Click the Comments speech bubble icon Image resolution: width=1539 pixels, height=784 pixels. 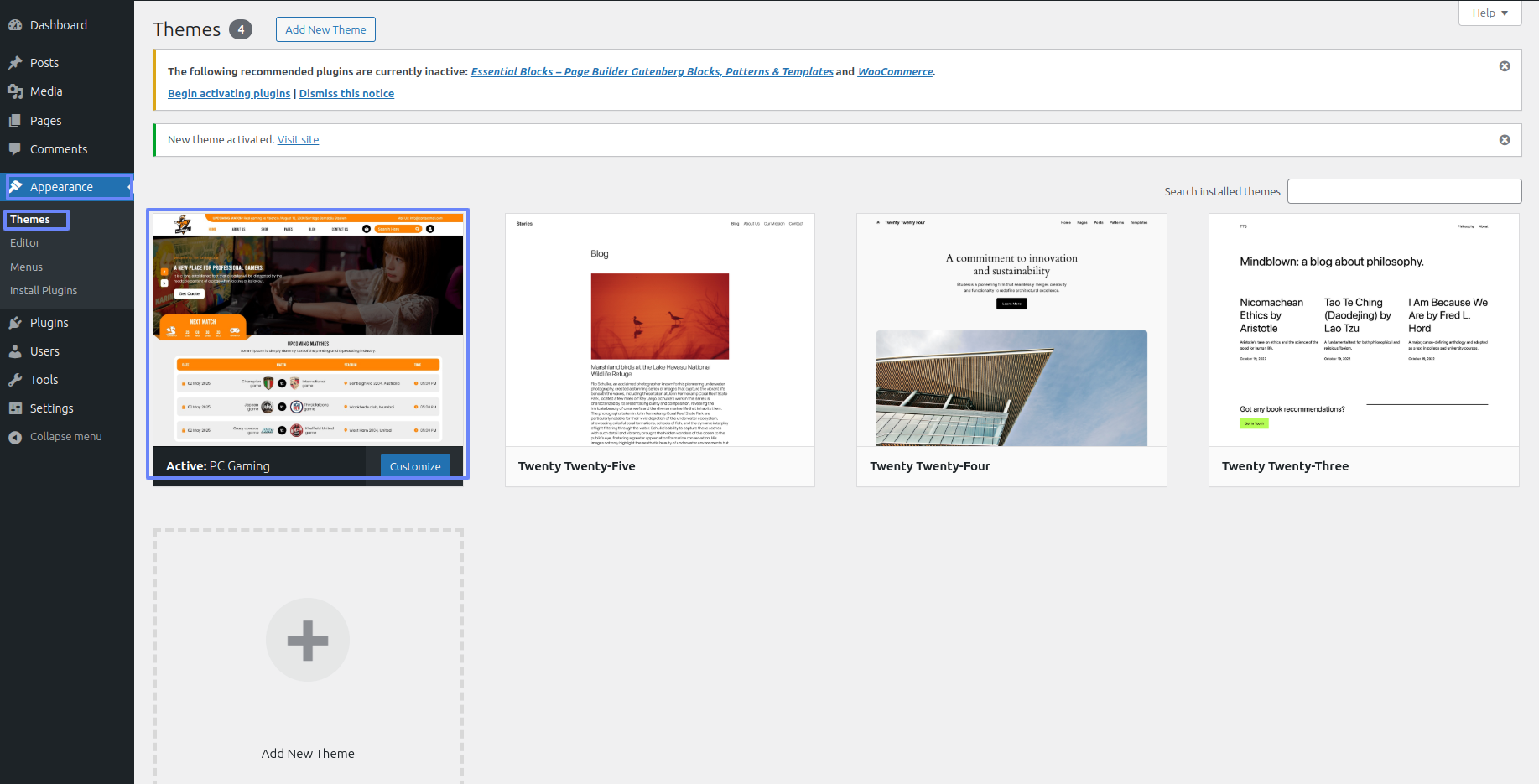[x=15, y=149]
